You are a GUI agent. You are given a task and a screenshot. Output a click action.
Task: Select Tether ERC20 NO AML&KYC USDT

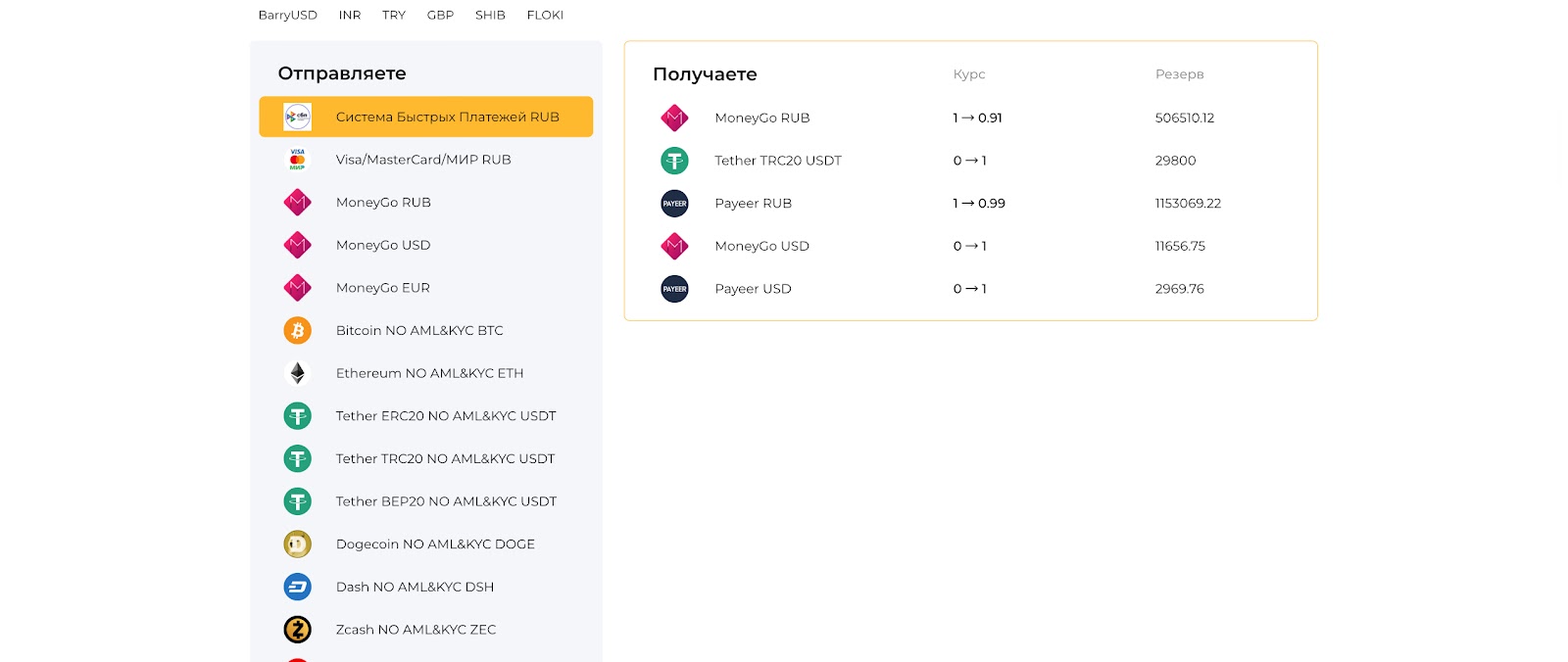coord(426,416)
